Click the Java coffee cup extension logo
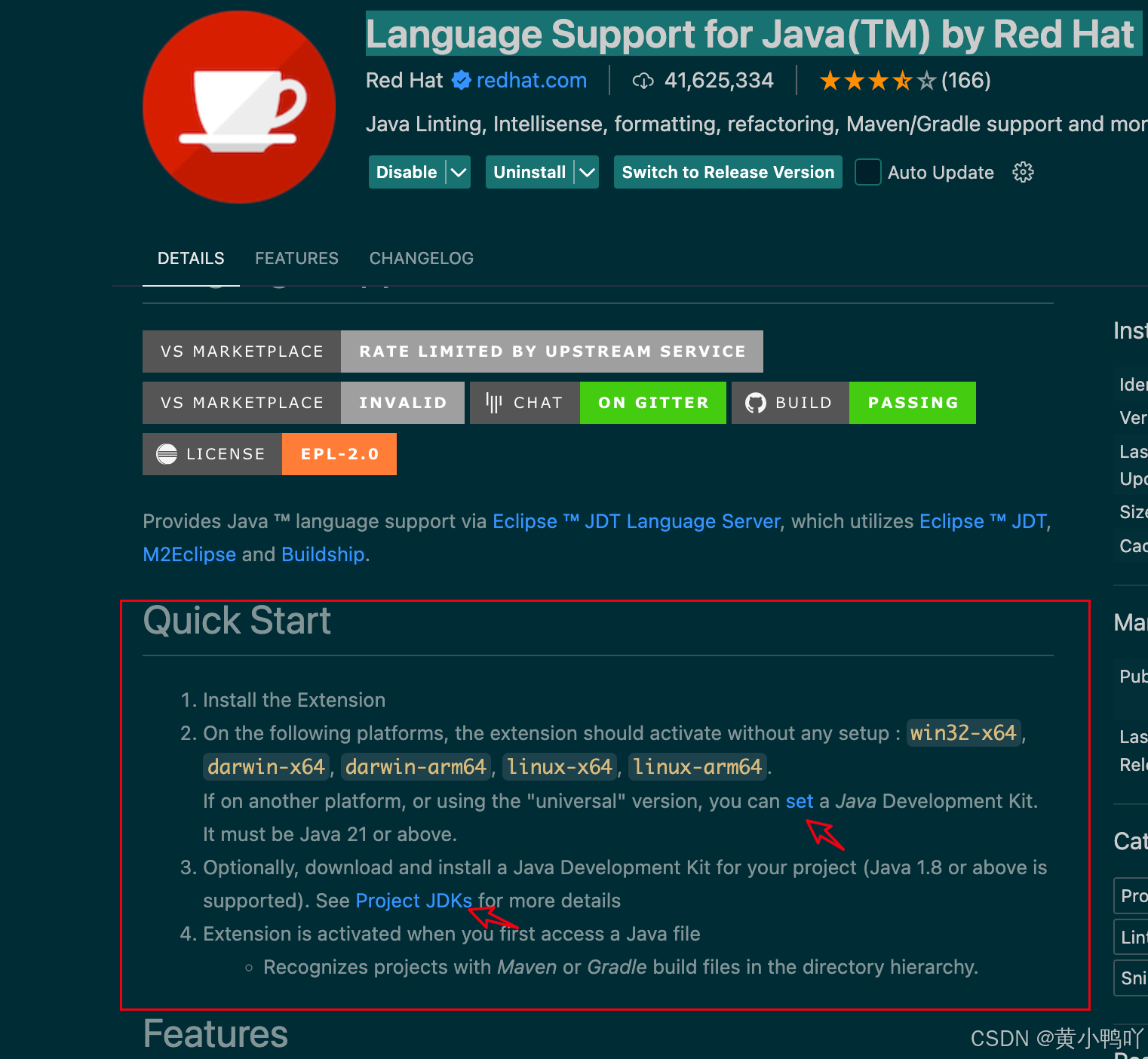Image resolution: width=1148 pixels, height=1059 pixels. pos(239,106)
